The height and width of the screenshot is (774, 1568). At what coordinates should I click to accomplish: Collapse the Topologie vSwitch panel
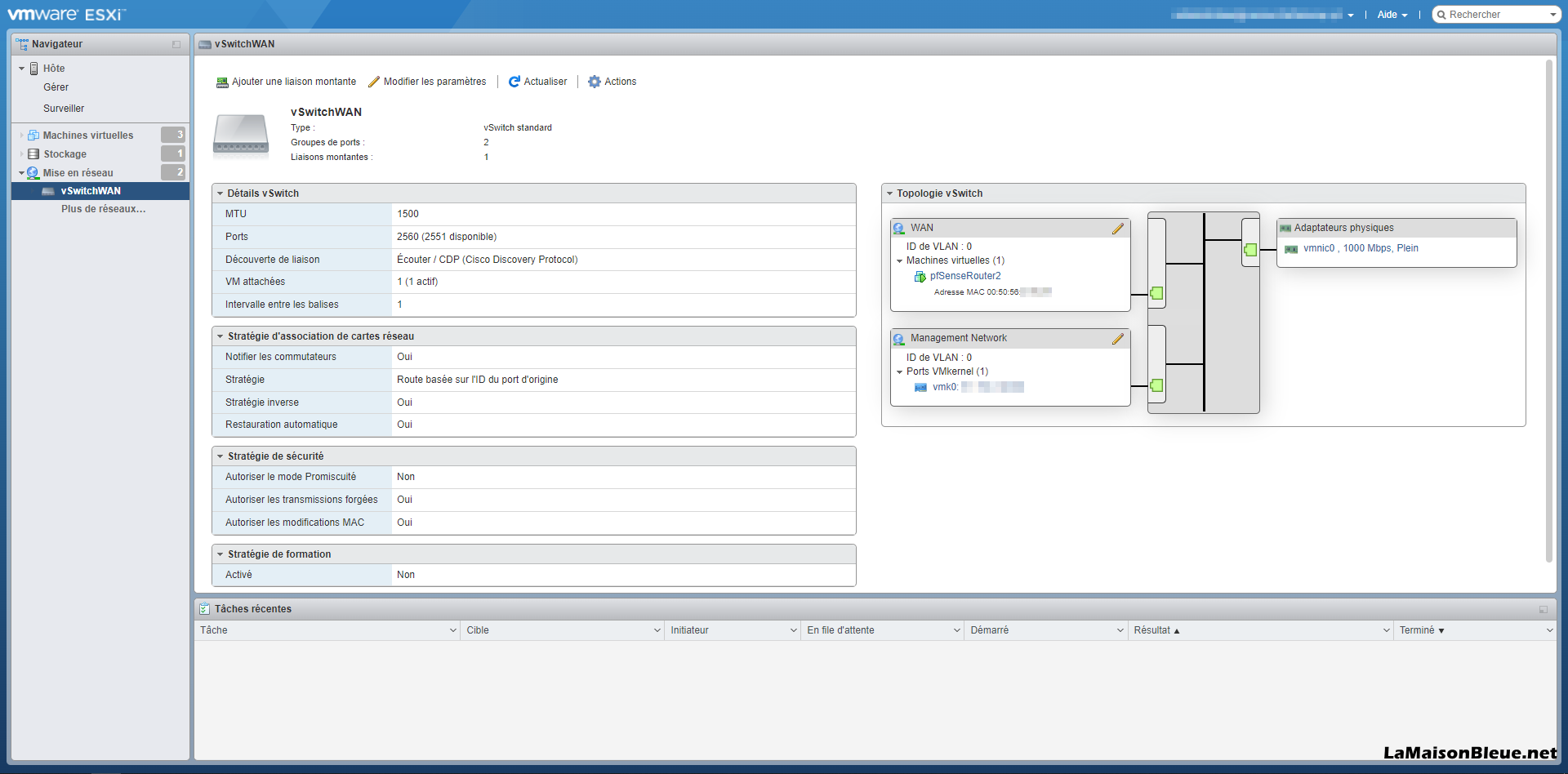pos(889,193)
